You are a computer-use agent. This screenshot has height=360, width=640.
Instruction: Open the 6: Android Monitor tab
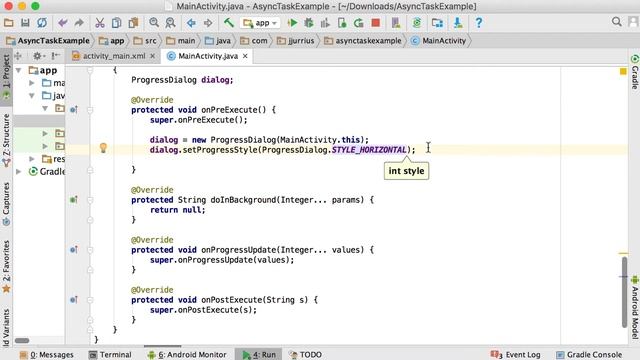187,355
